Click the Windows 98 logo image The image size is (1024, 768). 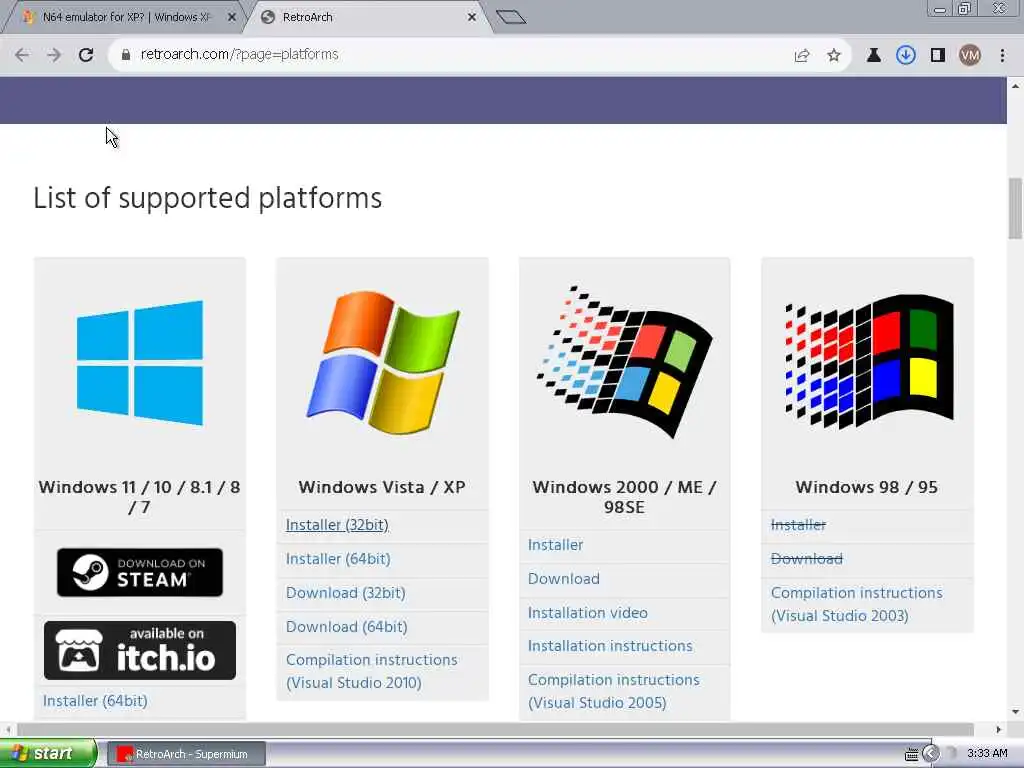868,361
